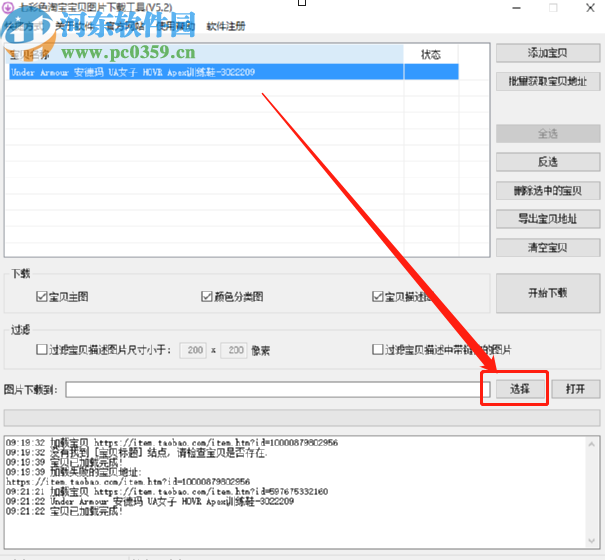Viewport: 605px width, 560px height.
Task: Click log line 09:19:39 加载失败的宝贝地址
Action: click(x=74, y=472)
